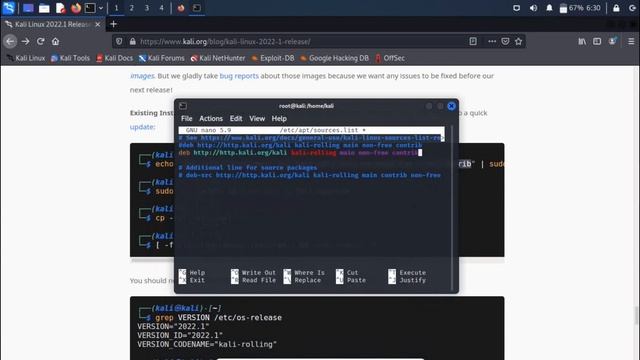Open the terminal Help menu

[x=279, y=118]
